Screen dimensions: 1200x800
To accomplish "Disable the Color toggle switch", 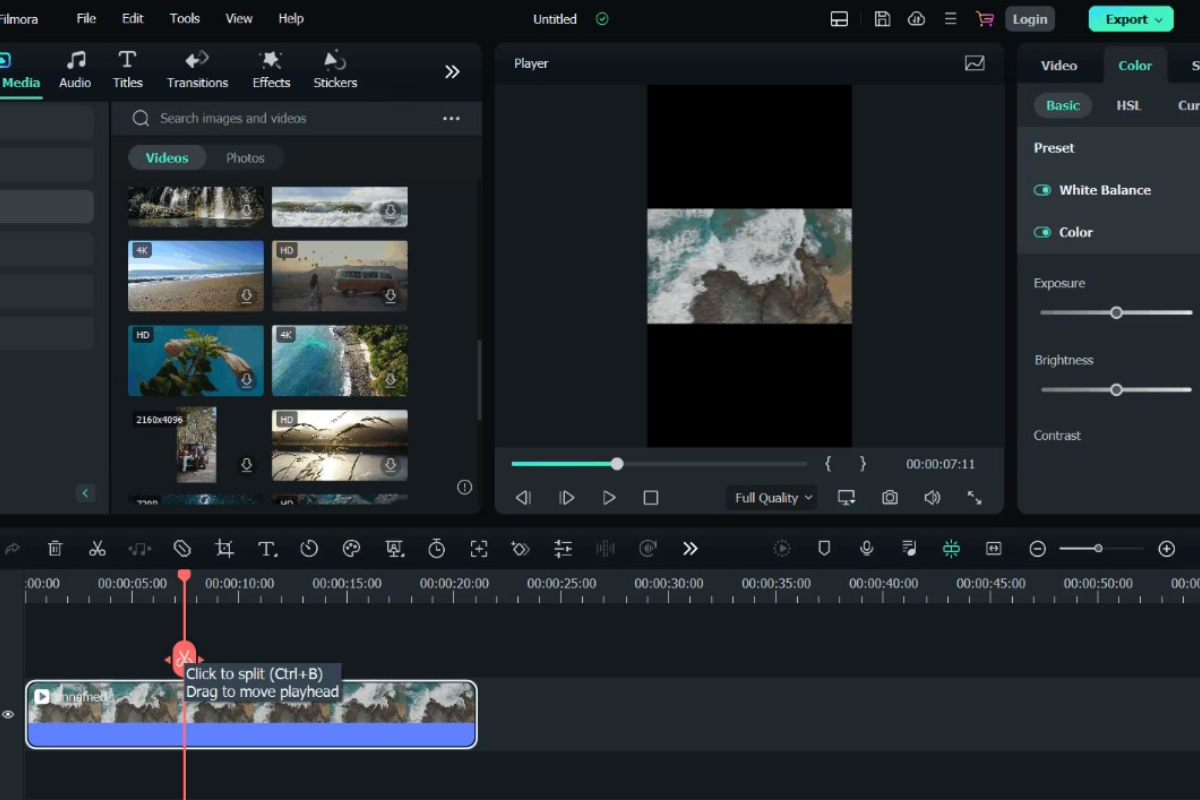I will pyautogui.click(x=1042, y=232).
